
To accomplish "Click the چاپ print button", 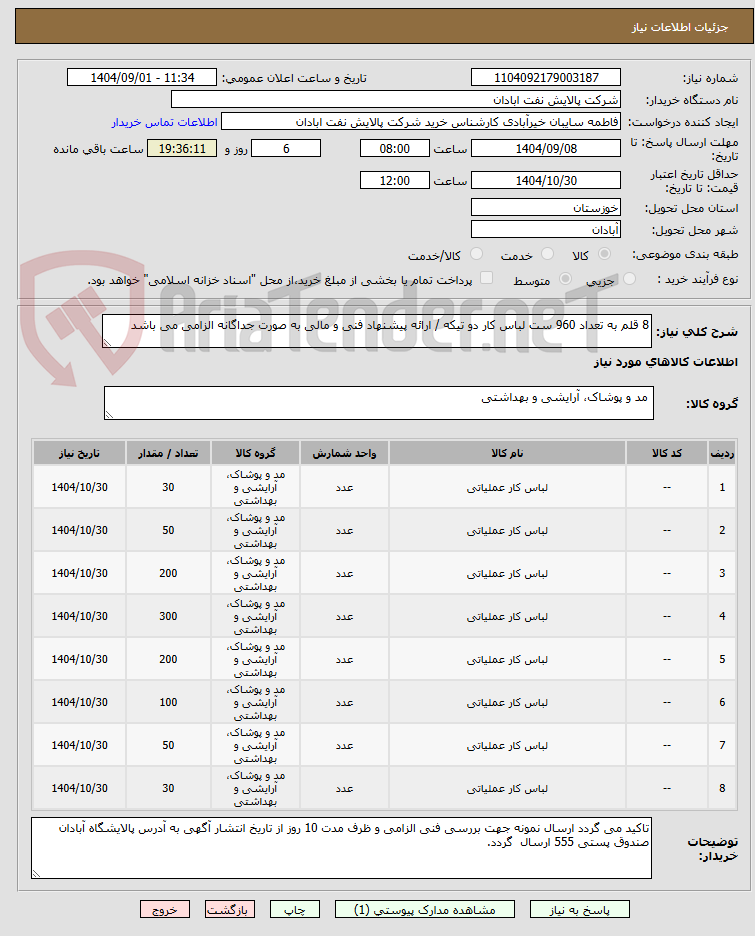I will pyautogui.click(x=294, y=909).
